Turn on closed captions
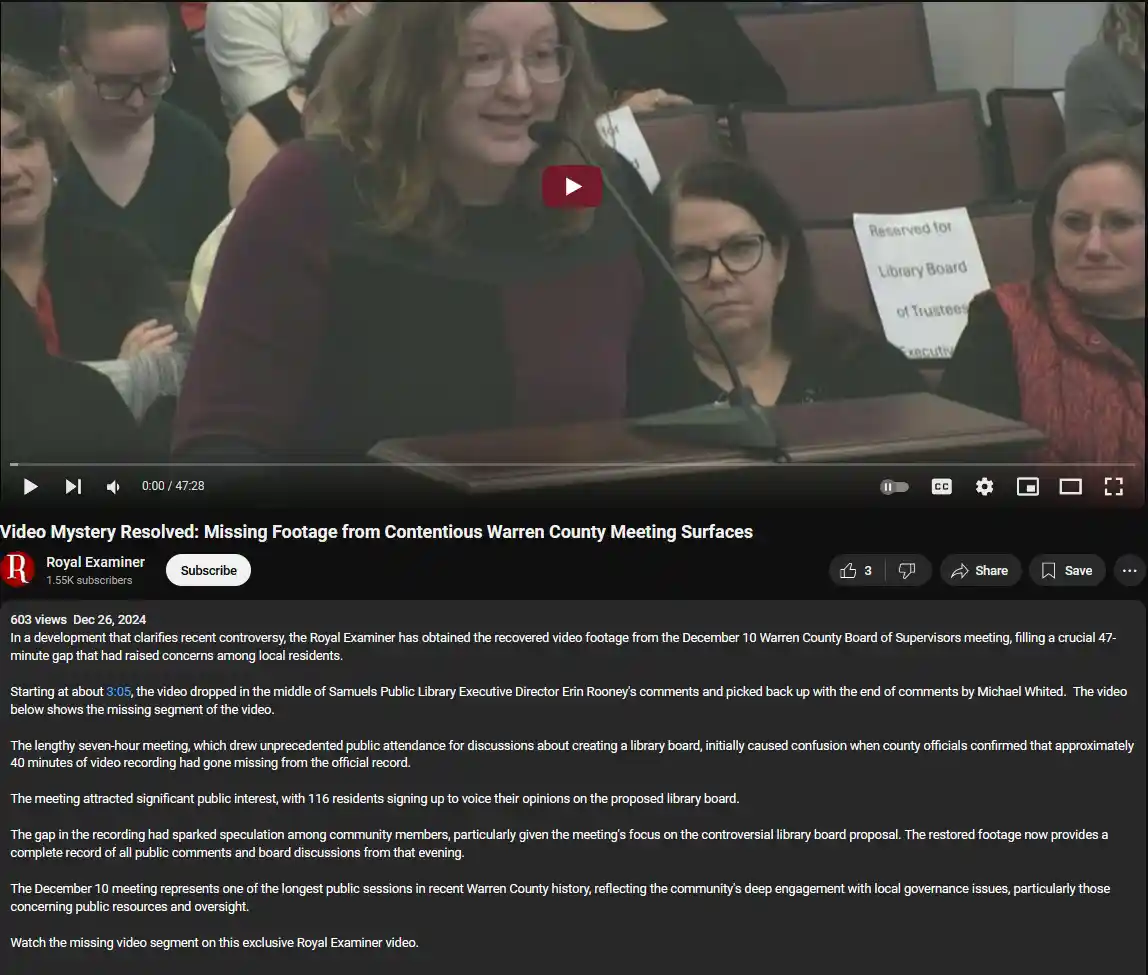This screenshot has width=1148, height=975. (942, 486)
